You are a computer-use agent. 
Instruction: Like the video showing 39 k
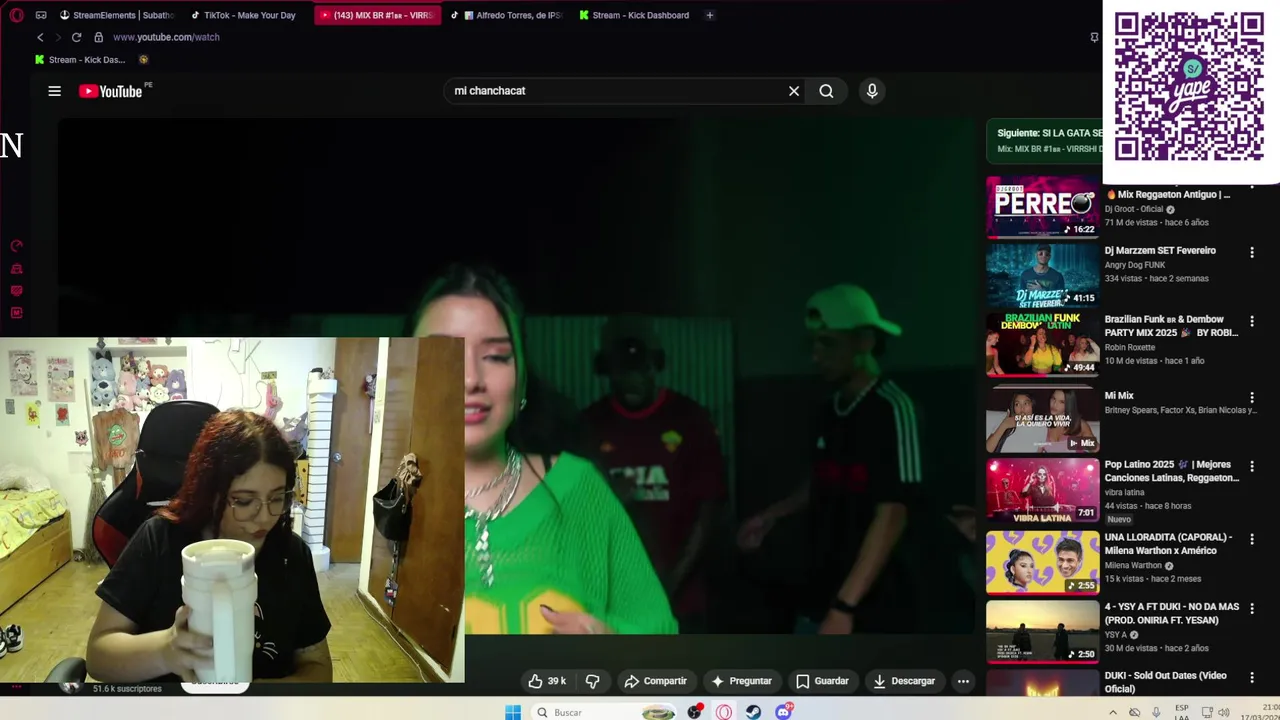[547, 681]
